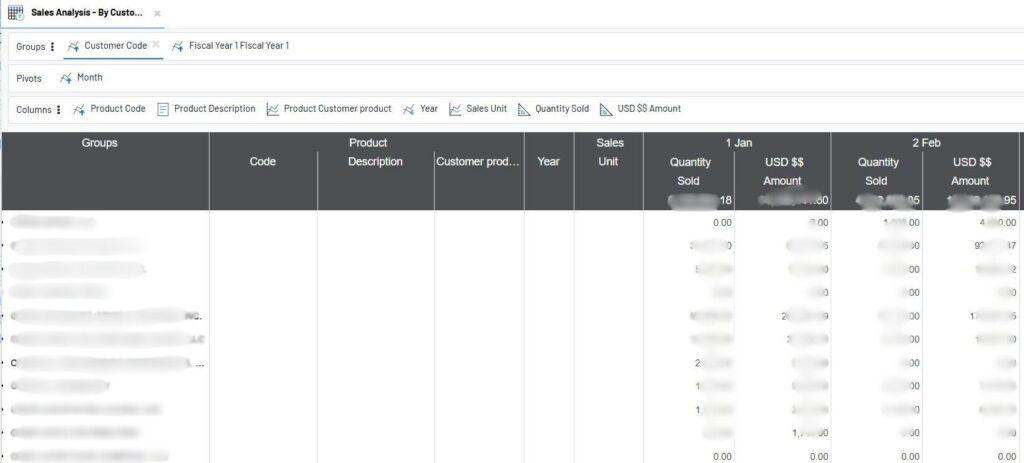Click the 1 Jan pivot header
Screen dimensions: 1024x463
[738, 142]
